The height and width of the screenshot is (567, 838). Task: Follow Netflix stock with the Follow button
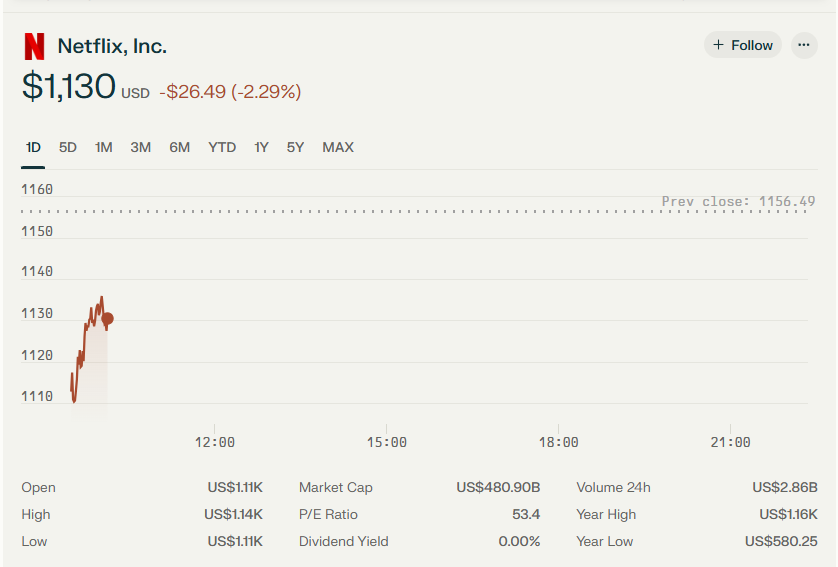[743, 45]
